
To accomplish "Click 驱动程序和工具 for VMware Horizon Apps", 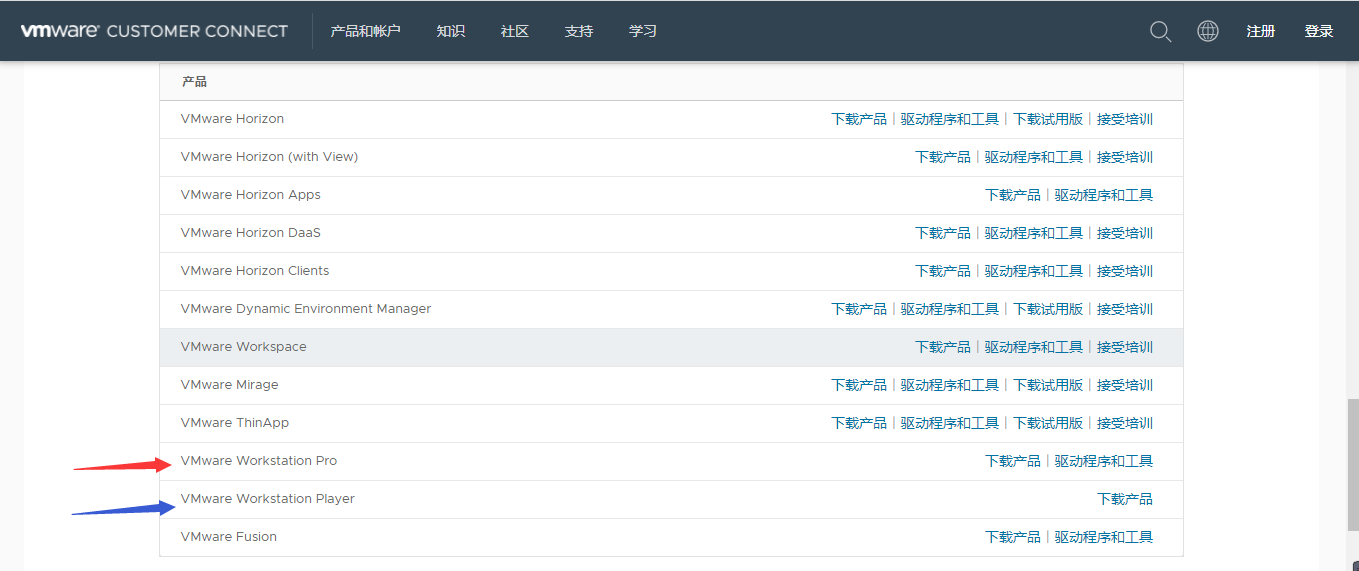I will coord(1104,195).
